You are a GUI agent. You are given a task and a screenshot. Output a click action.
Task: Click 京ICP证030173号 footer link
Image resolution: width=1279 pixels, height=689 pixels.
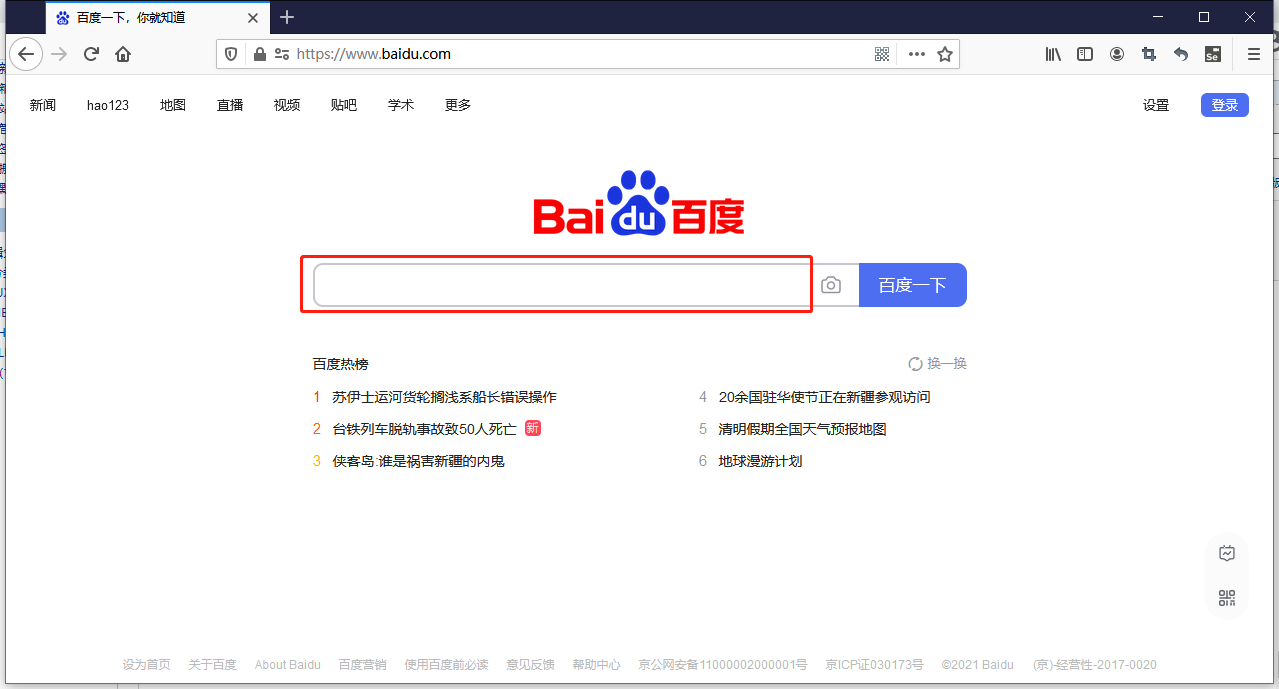pyautogui.click(x=874, y=665)
